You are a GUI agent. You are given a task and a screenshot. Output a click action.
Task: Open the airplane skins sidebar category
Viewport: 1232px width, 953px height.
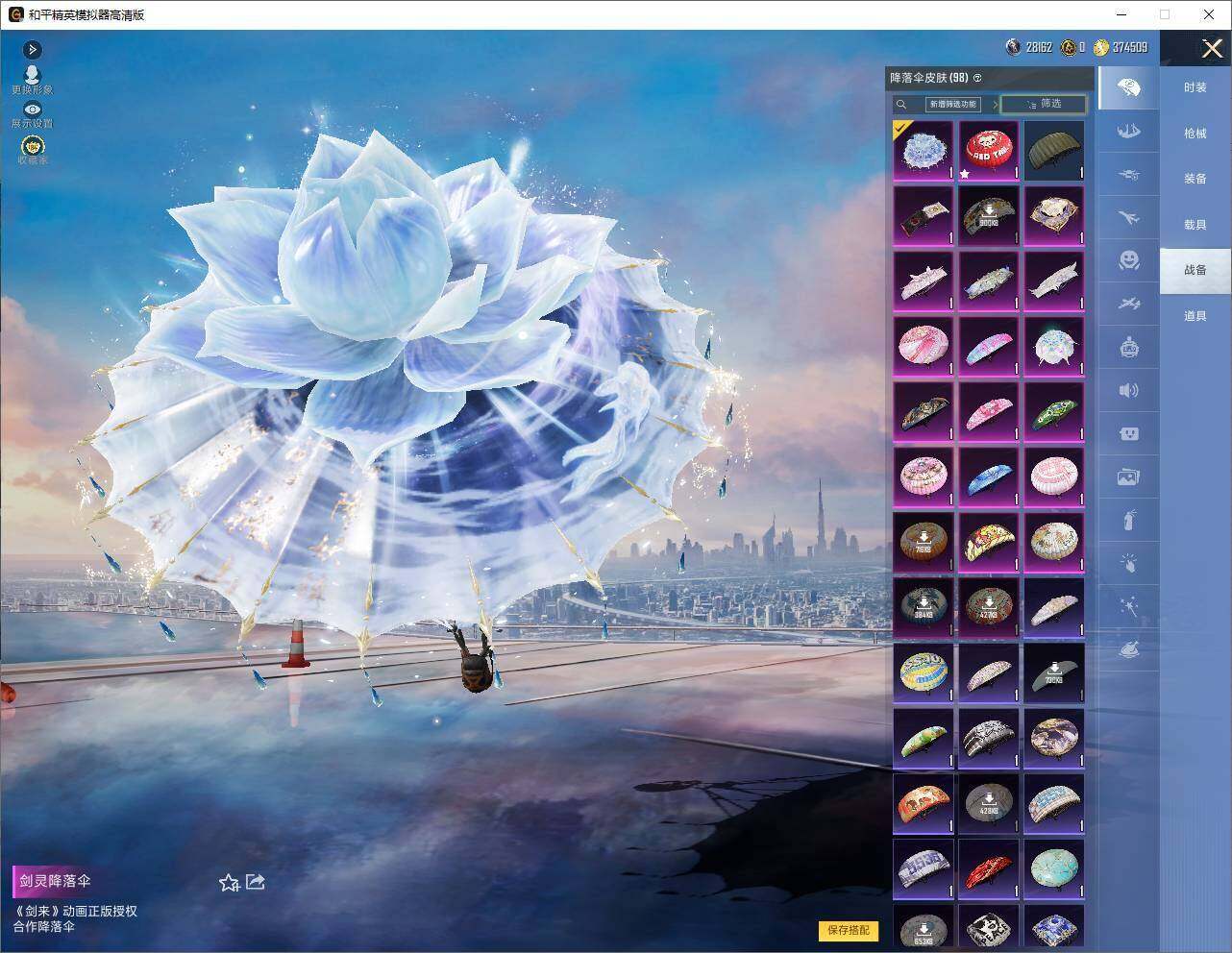pos(1129,217)
